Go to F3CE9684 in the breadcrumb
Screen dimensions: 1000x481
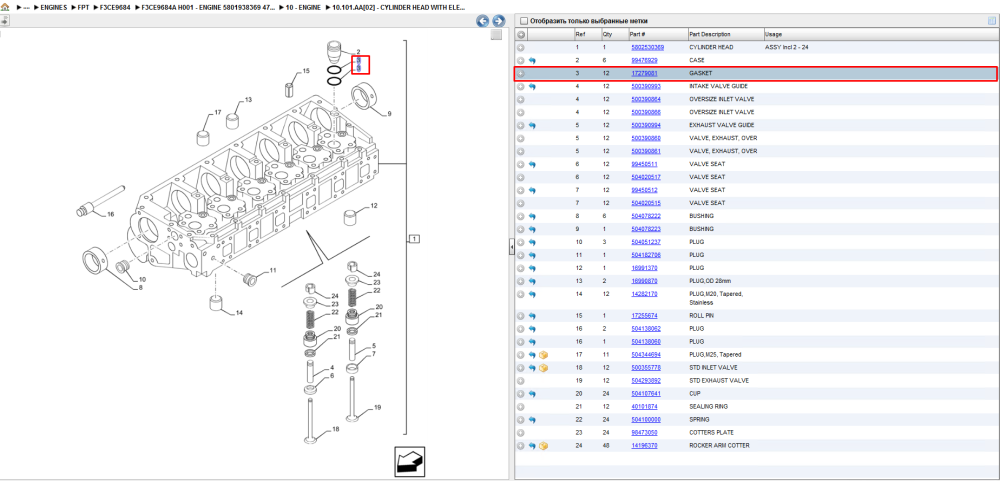(115, 7)
